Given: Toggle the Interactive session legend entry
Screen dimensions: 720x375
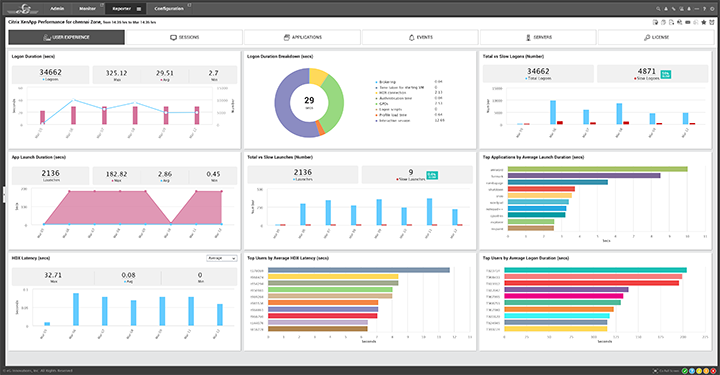Looking at the screenshot, I should pyautogui.click(x=393, y=120).
